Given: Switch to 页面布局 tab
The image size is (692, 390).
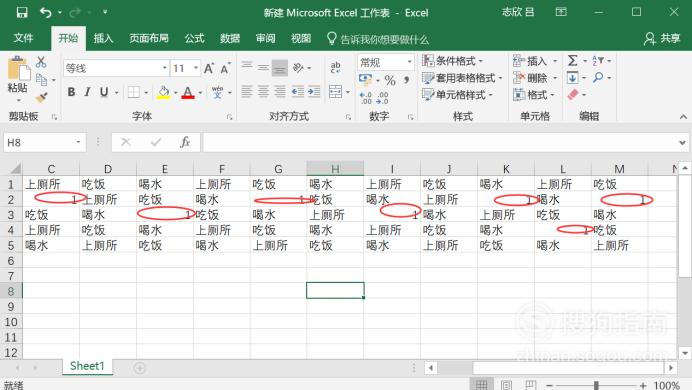Looking at the screenshot, I should pyautogui.click(x=149, y=38).
